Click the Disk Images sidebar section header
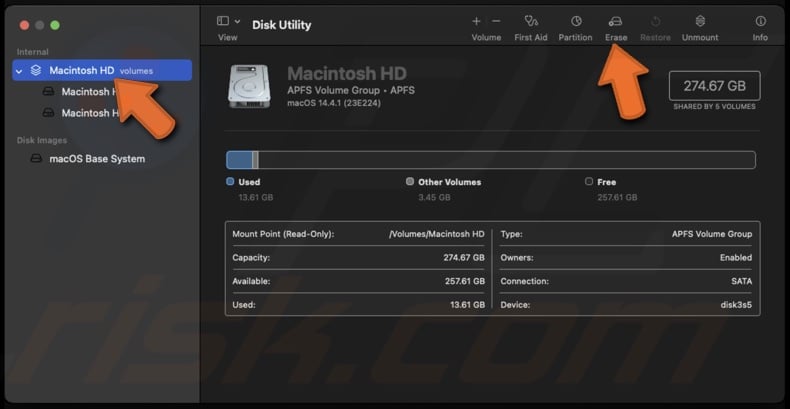 click(42, 140)
